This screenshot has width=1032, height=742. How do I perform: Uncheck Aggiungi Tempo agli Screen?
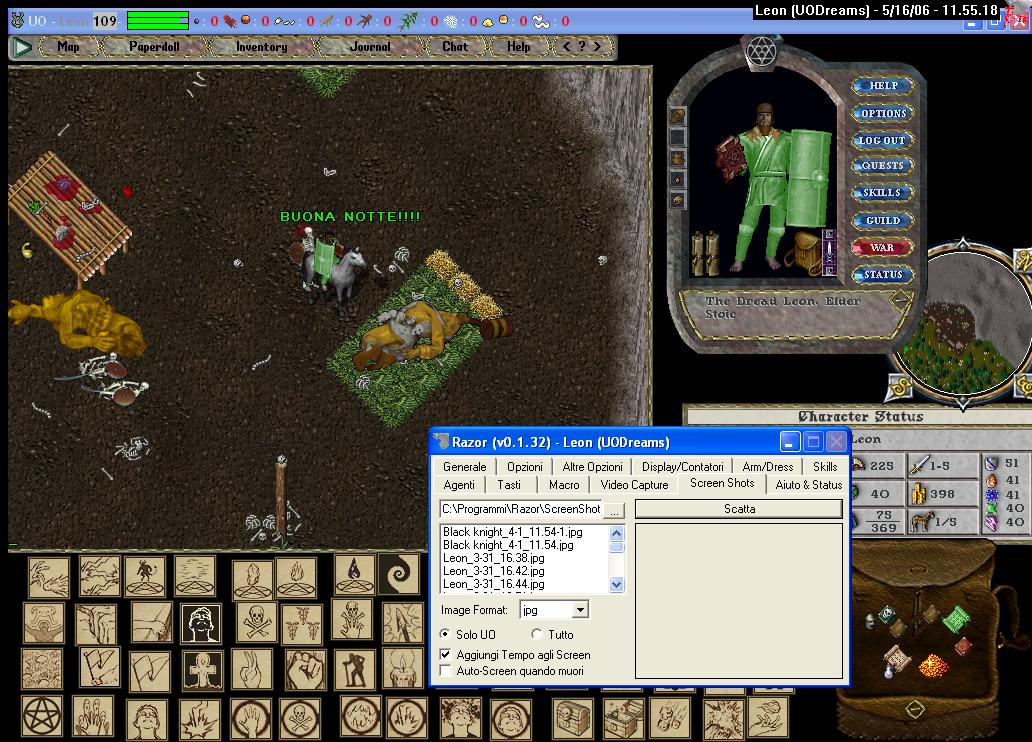446,654
